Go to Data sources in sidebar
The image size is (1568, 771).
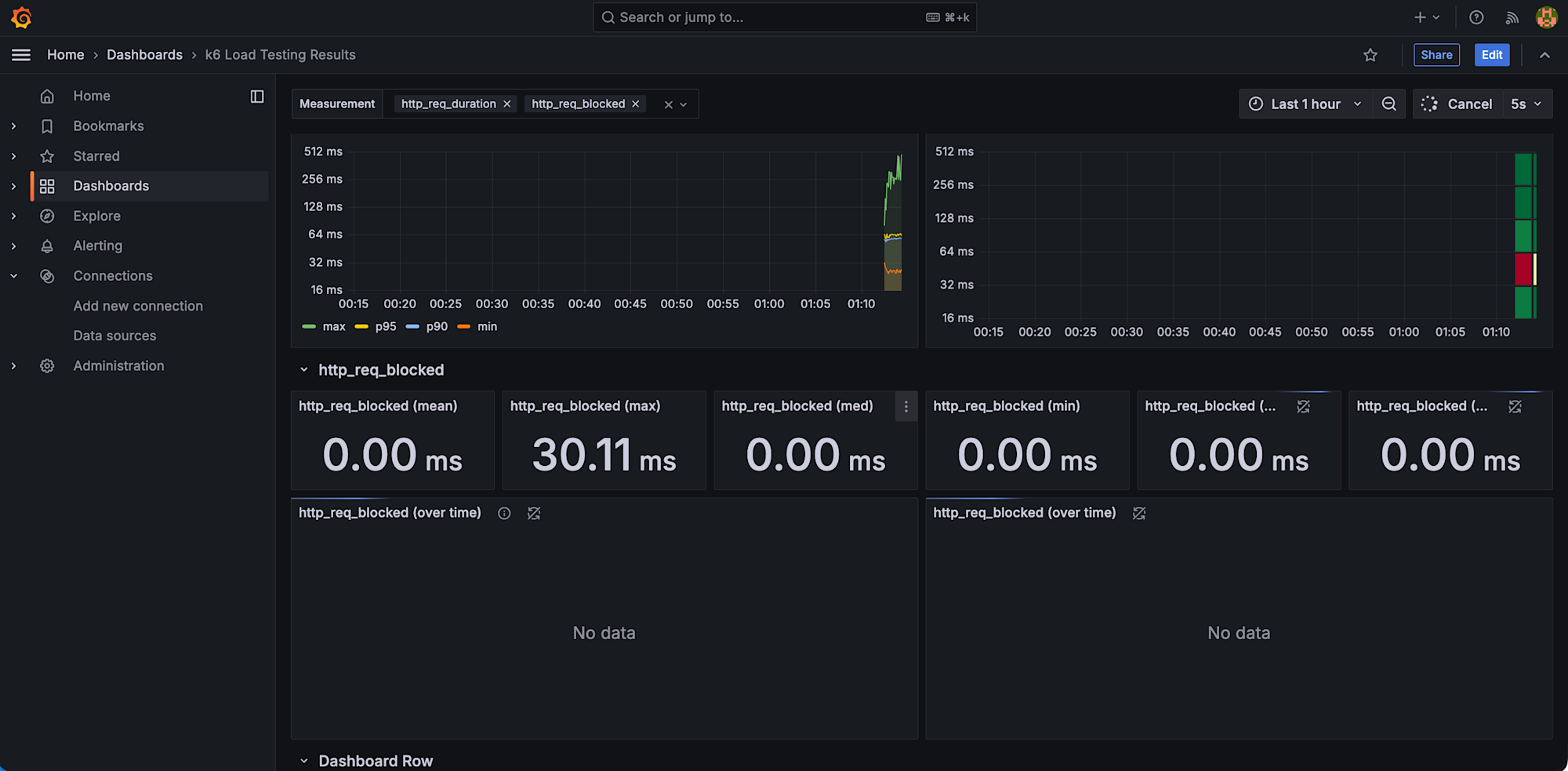point(114,336)
